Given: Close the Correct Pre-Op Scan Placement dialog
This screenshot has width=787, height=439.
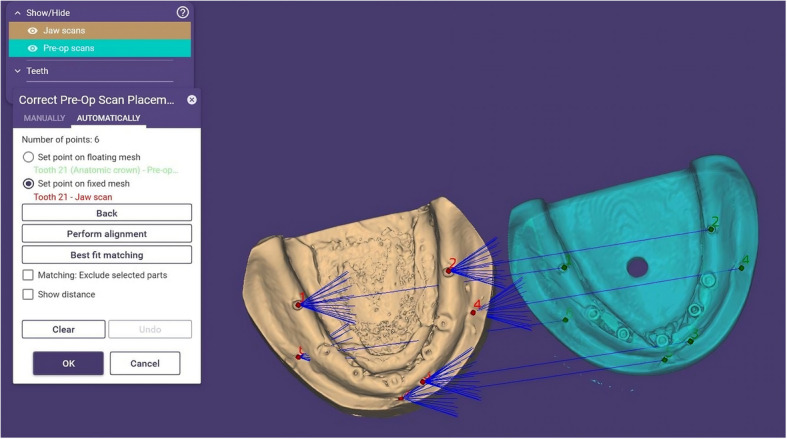Looking at the screenshot, I should pos(192,99).
